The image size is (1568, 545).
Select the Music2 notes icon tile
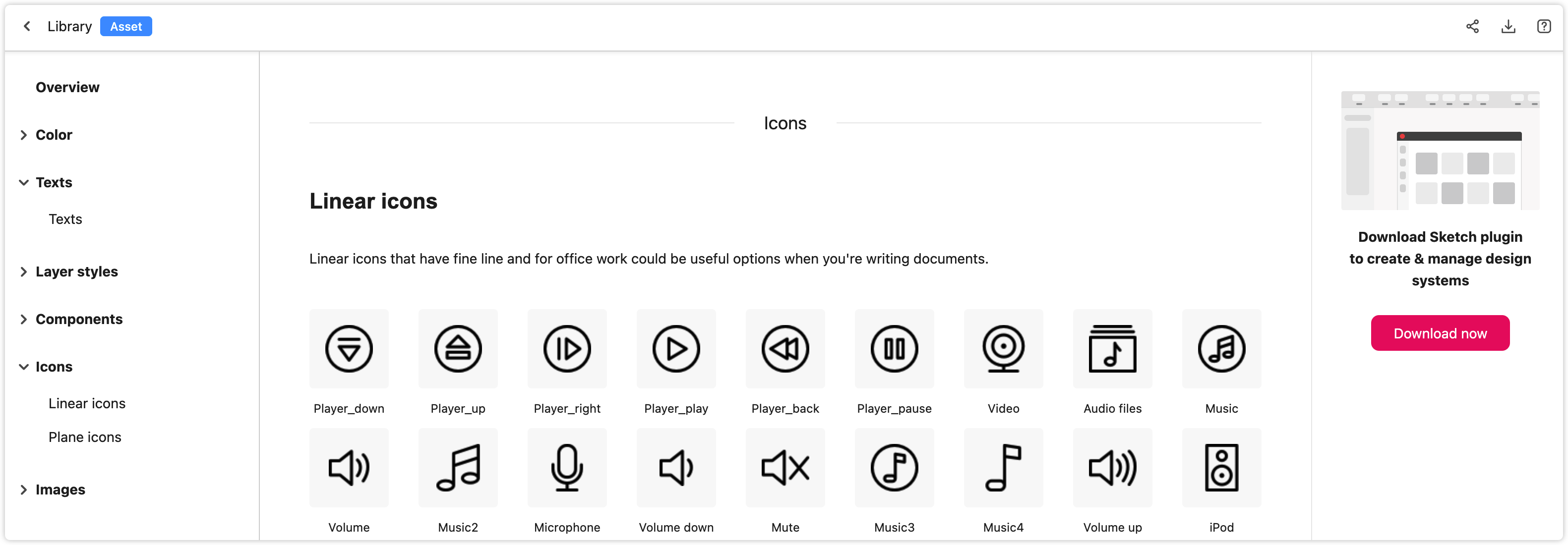pyautogui.click(x=458, y=467)
